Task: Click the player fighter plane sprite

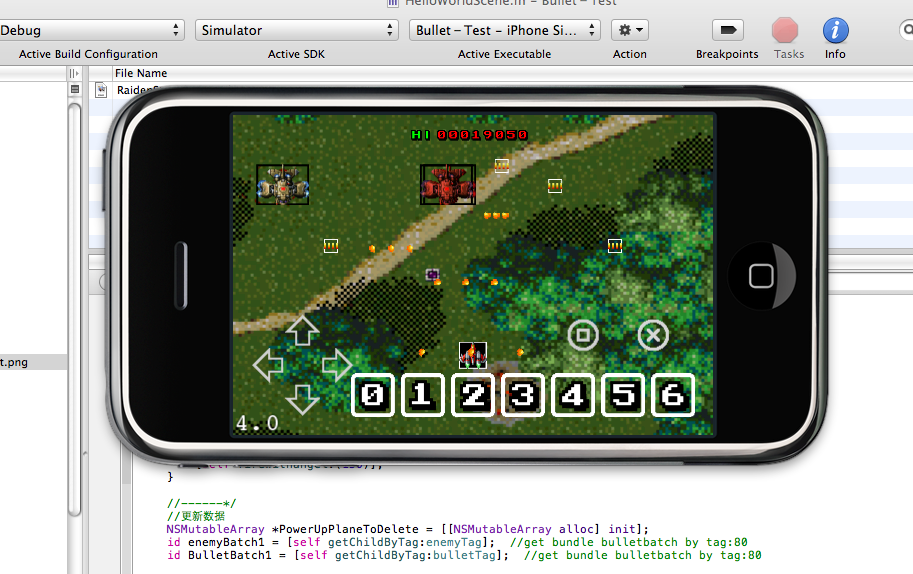Action: tap(473, 355)
